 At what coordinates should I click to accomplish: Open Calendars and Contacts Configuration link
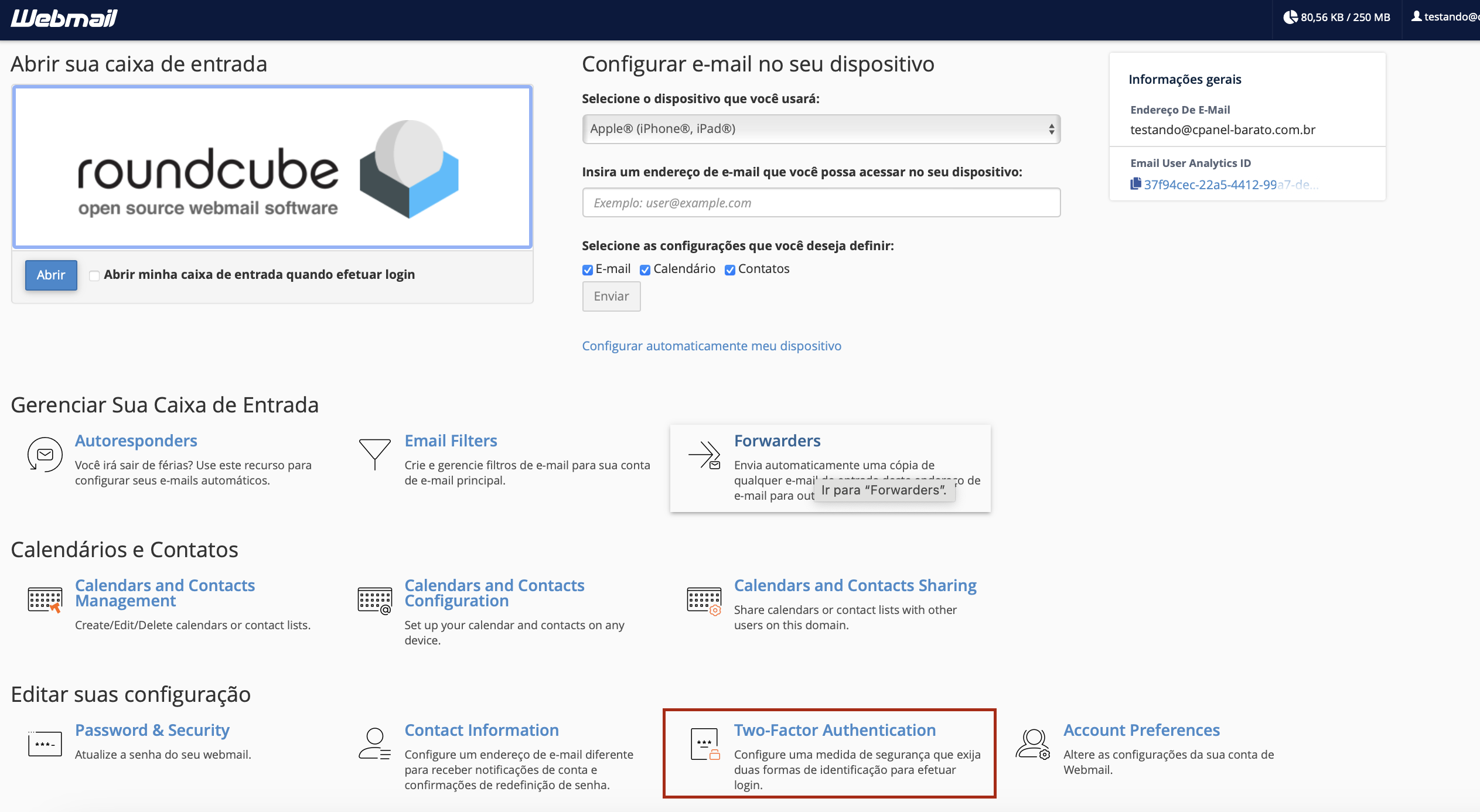[494, 593]
